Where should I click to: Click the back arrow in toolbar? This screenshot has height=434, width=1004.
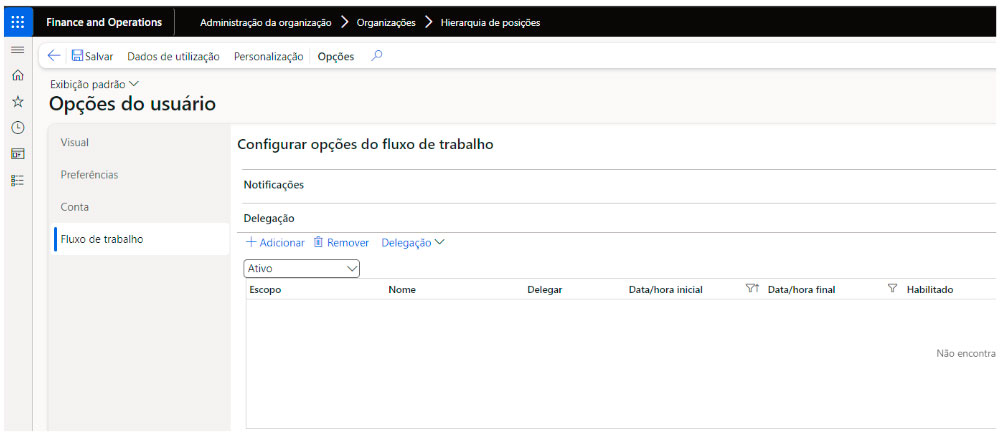tap(54, 57)
